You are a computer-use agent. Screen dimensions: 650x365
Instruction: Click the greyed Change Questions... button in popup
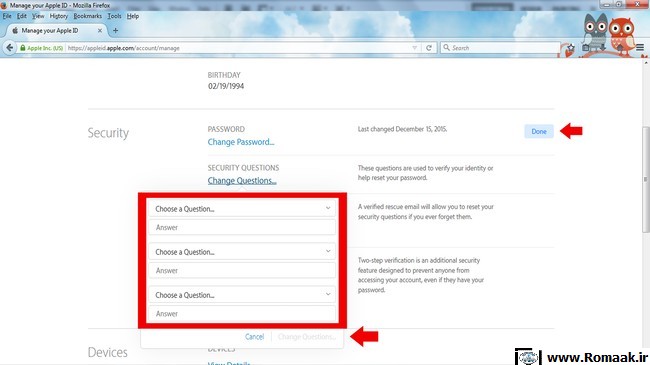coord(307,337)
